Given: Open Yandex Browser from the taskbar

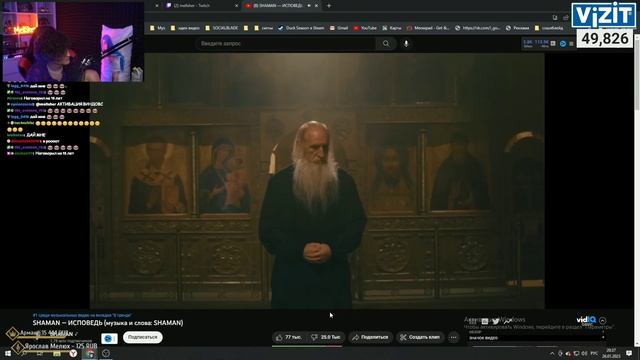Looking at the screenshot, I should pyautogui.click(x=73, y=353).
